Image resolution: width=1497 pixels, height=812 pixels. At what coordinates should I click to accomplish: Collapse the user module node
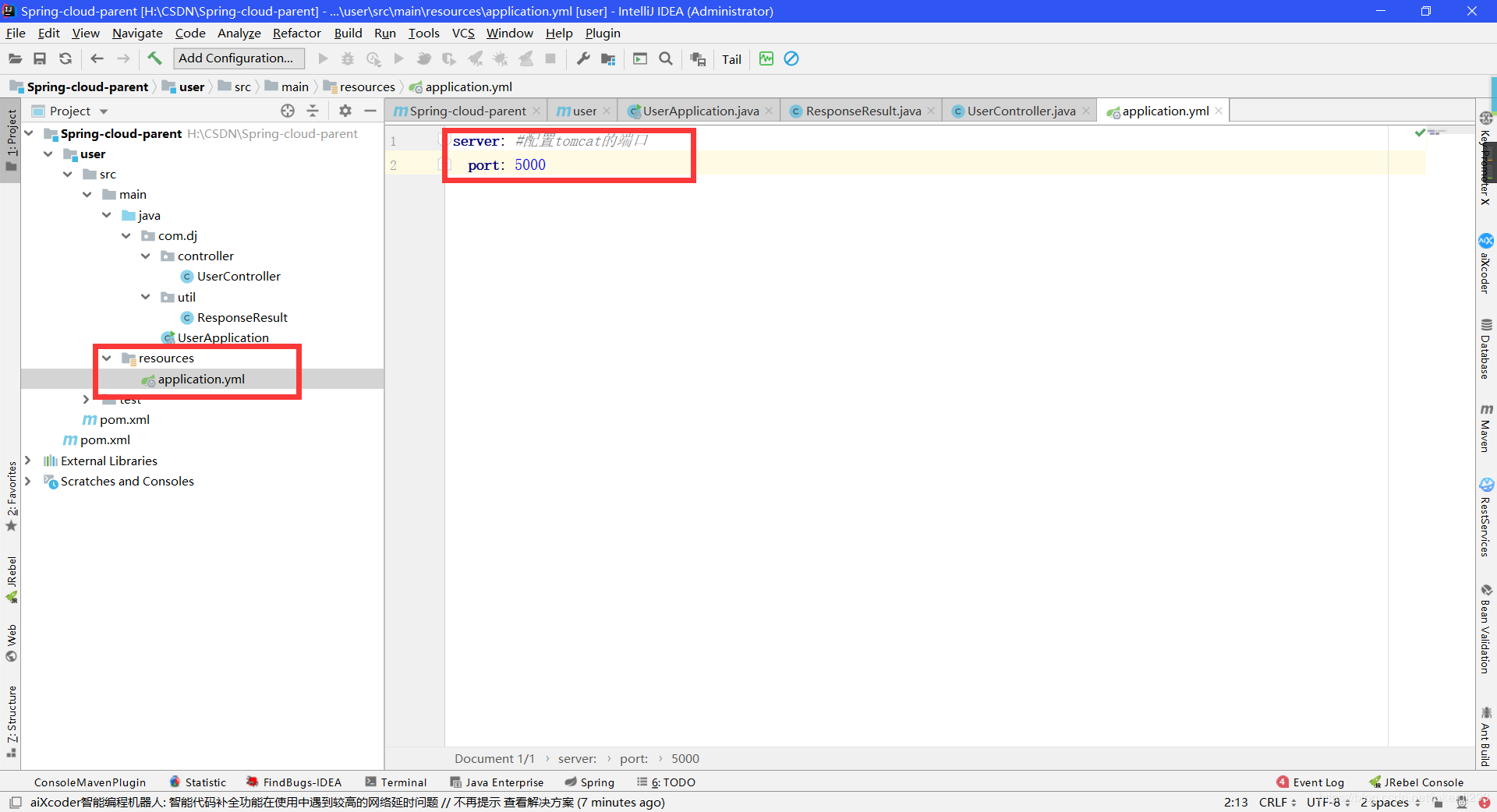(x=48, y=154)
